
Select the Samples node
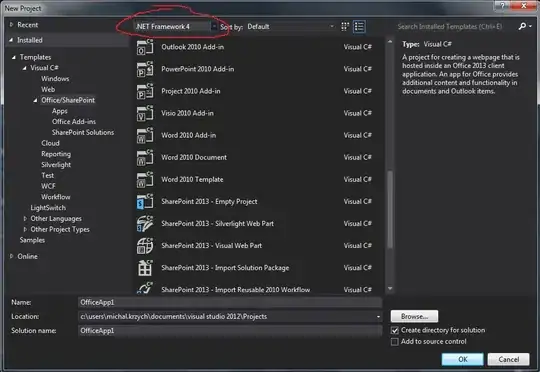click(x=32, y=240)
